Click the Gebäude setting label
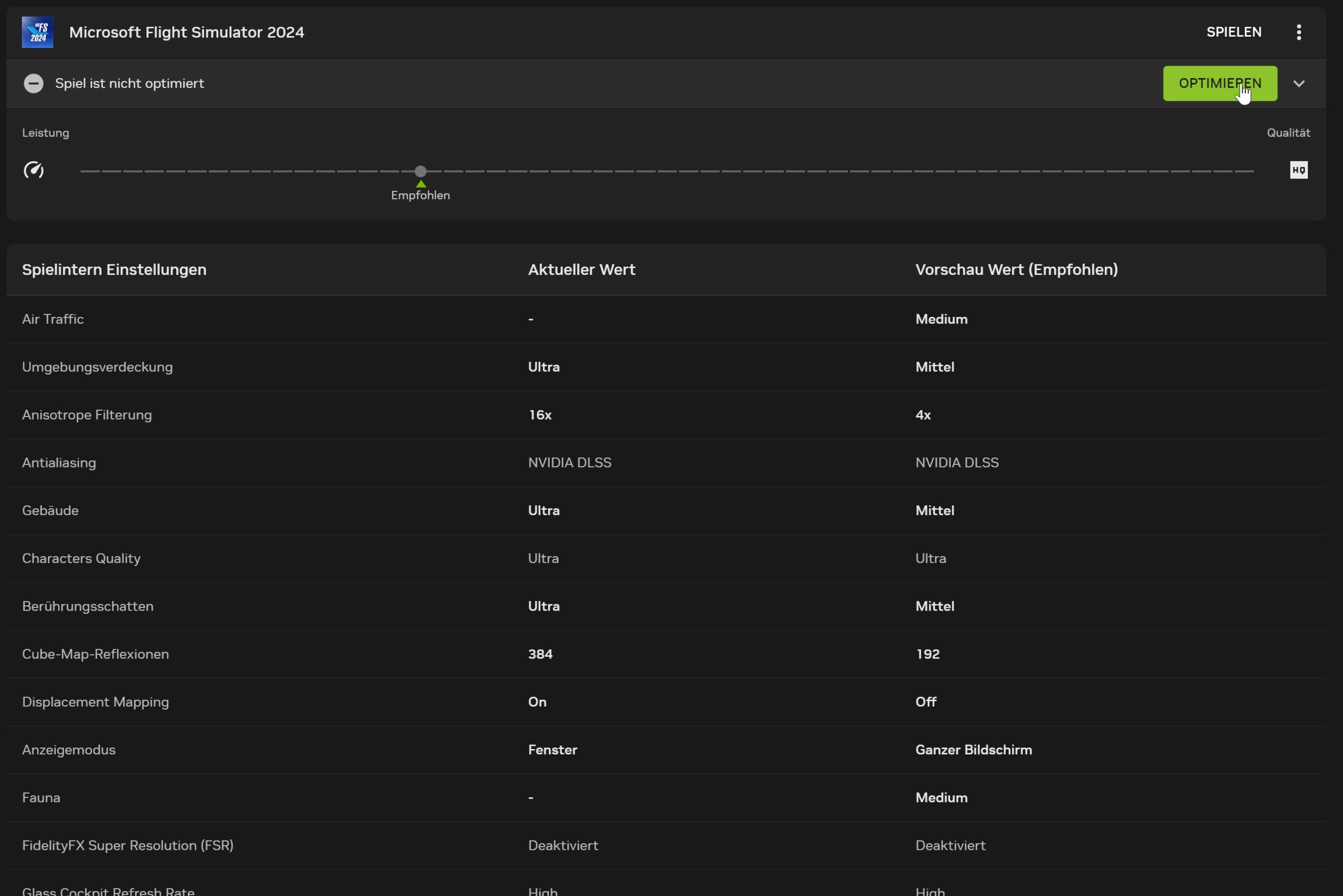The width and height of the screenshot is (1343, 896). coord(50,510)
